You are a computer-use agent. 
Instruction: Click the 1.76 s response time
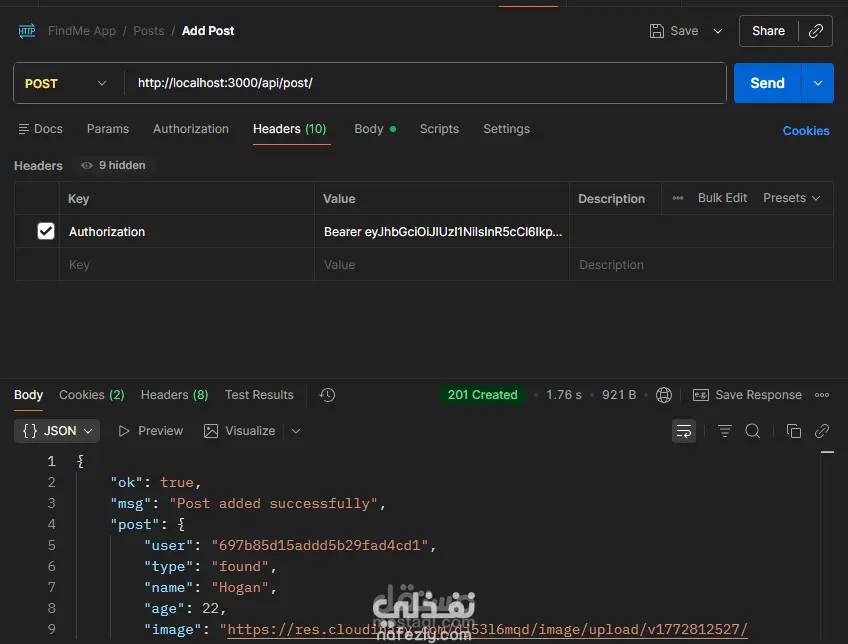point(564,395)
